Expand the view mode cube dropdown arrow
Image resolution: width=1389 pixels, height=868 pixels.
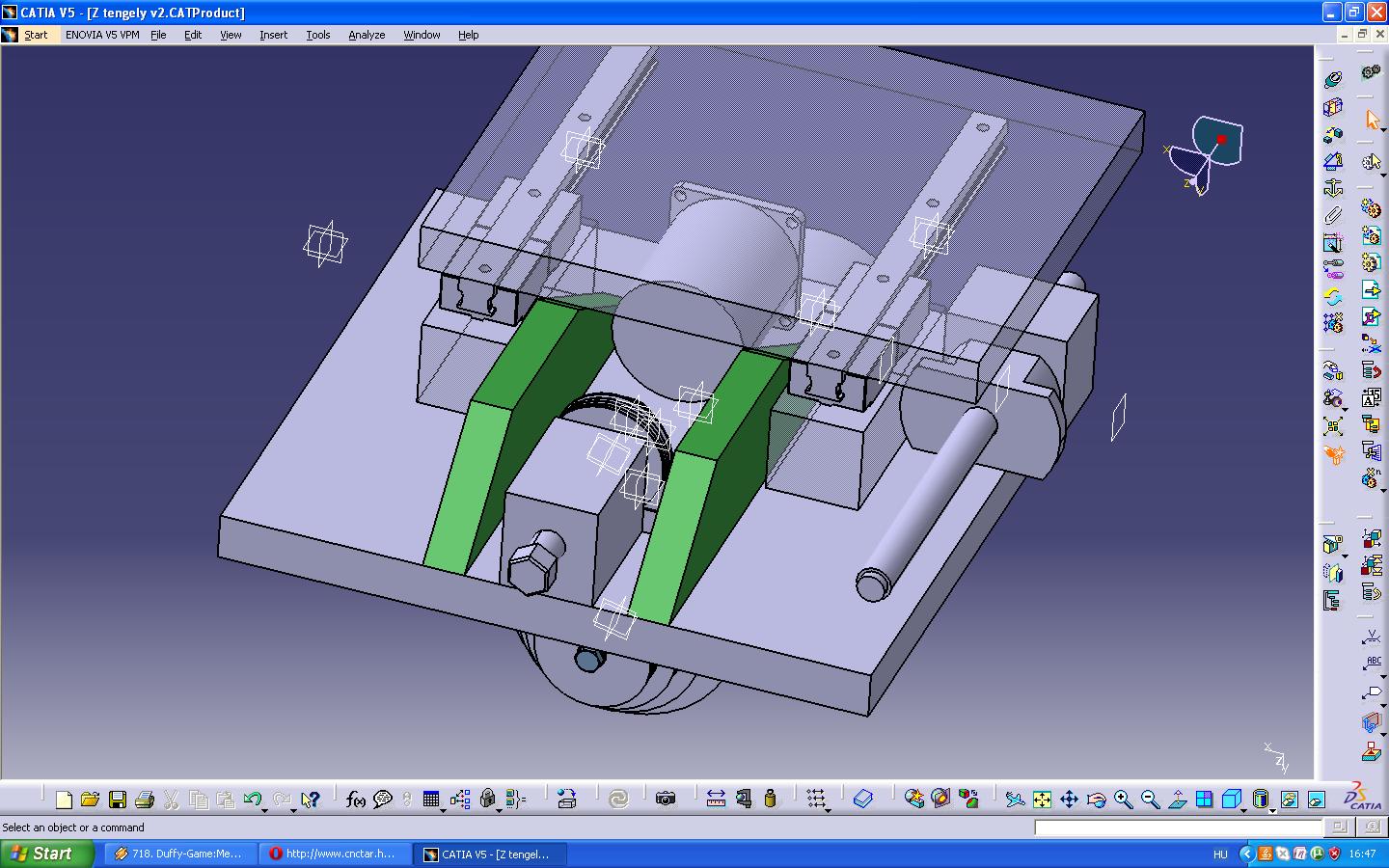click(x=1244, y=810)
